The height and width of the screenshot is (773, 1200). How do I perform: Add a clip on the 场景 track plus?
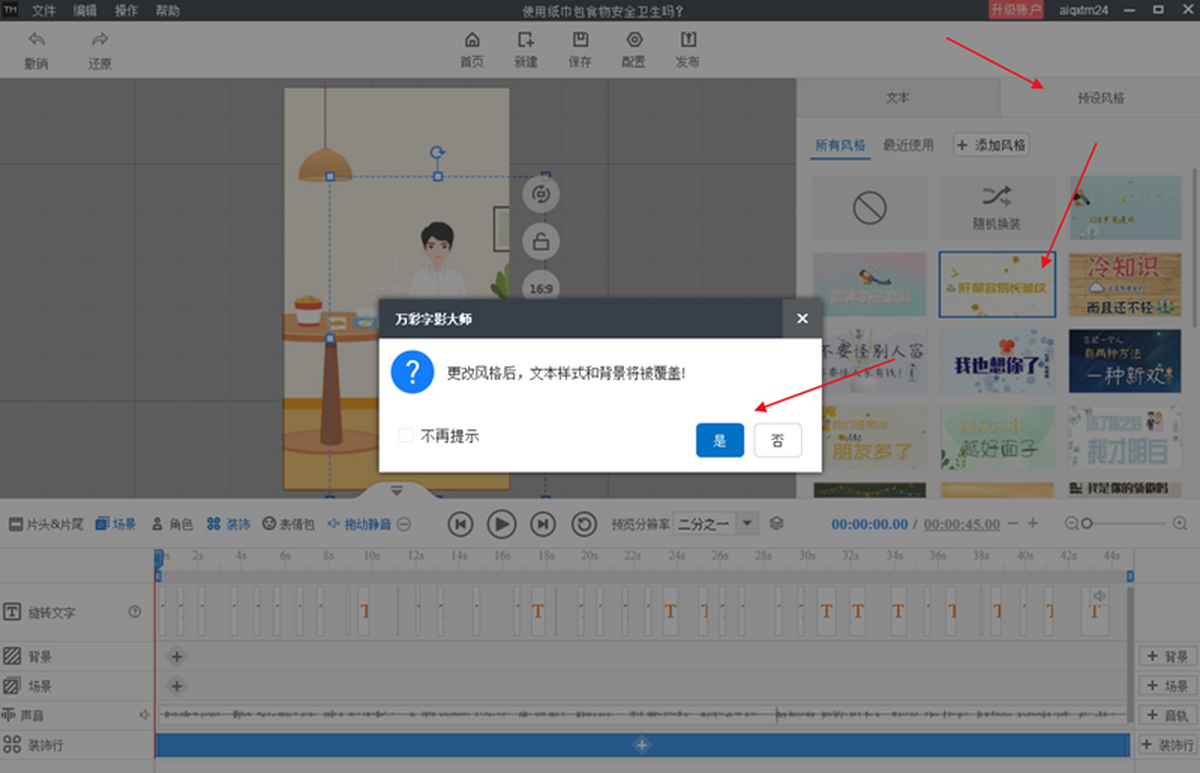click(177, 686)
